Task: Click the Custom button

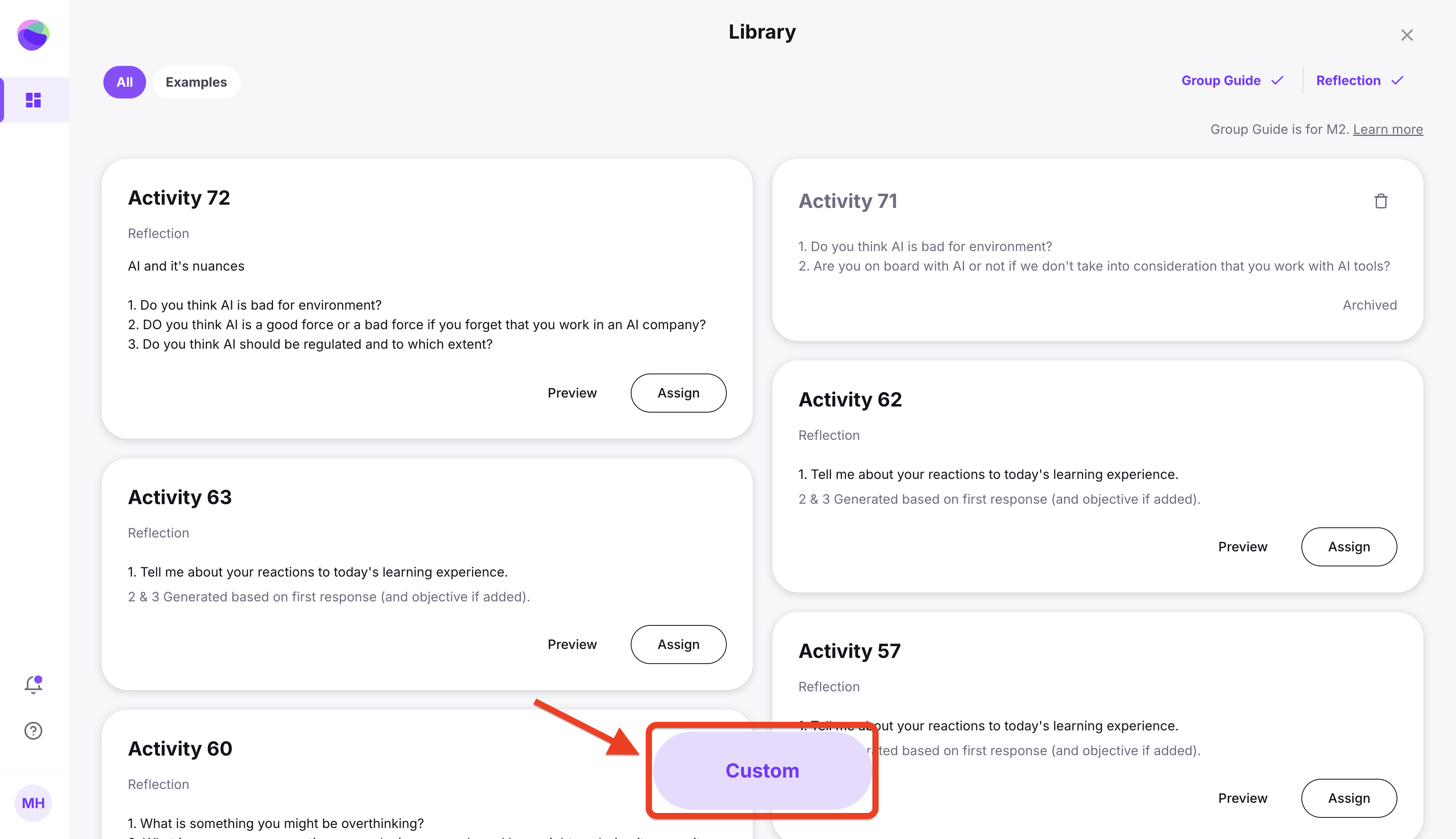Action: pos(762,770)
